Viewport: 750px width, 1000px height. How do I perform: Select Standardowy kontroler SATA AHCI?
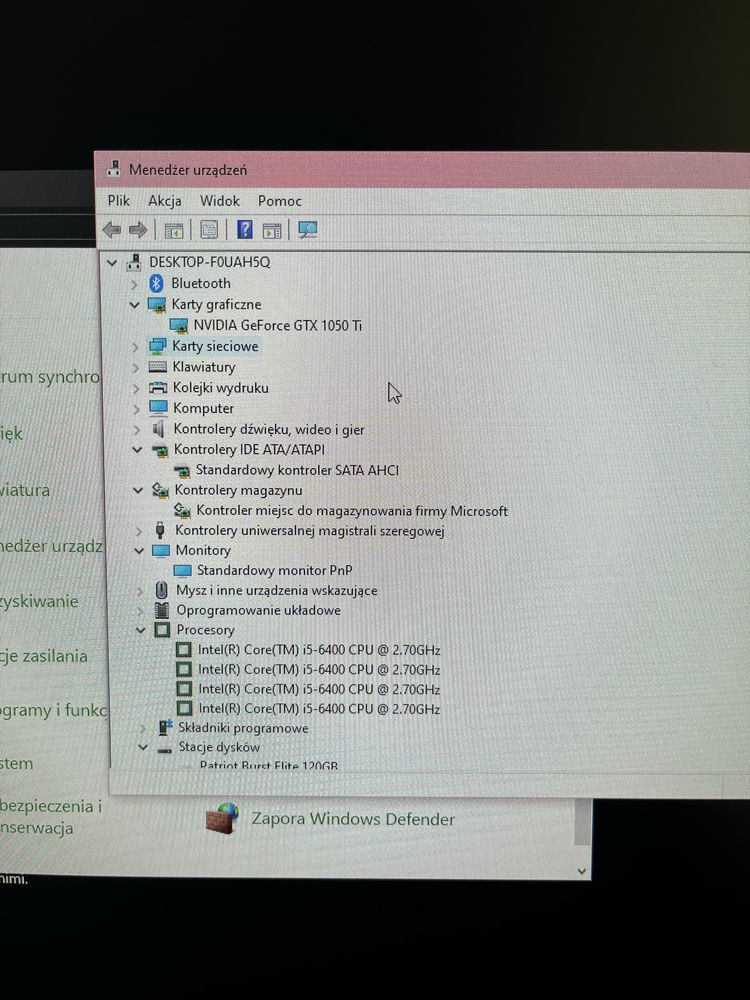297,471
